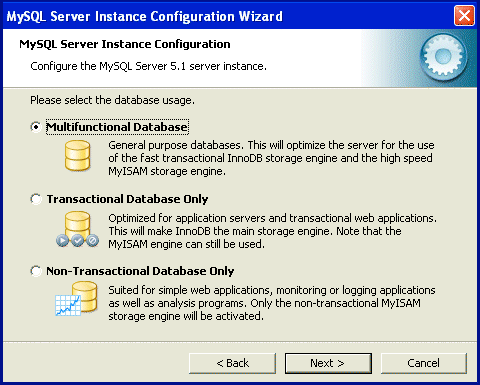Select the Transactional Database Only radio button
480x385 pixels.
(x=36, y=199)
